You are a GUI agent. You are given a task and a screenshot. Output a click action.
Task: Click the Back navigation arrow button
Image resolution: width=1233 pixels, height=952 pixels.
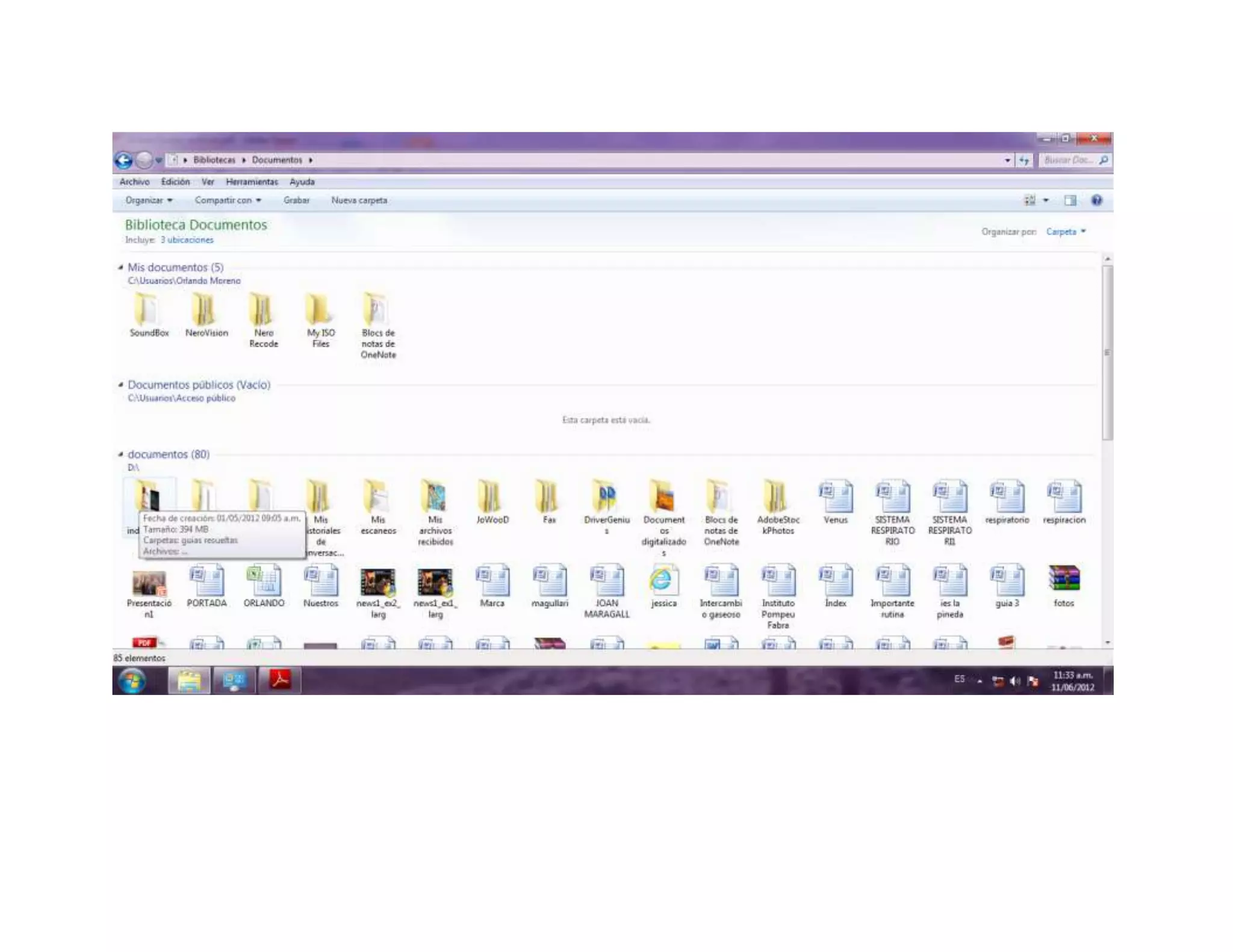(x=123, y=160)
